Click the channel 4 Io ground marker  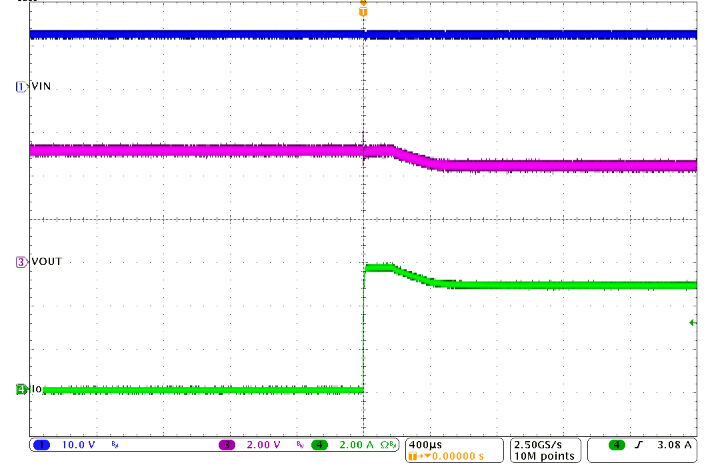coord(19,389)
